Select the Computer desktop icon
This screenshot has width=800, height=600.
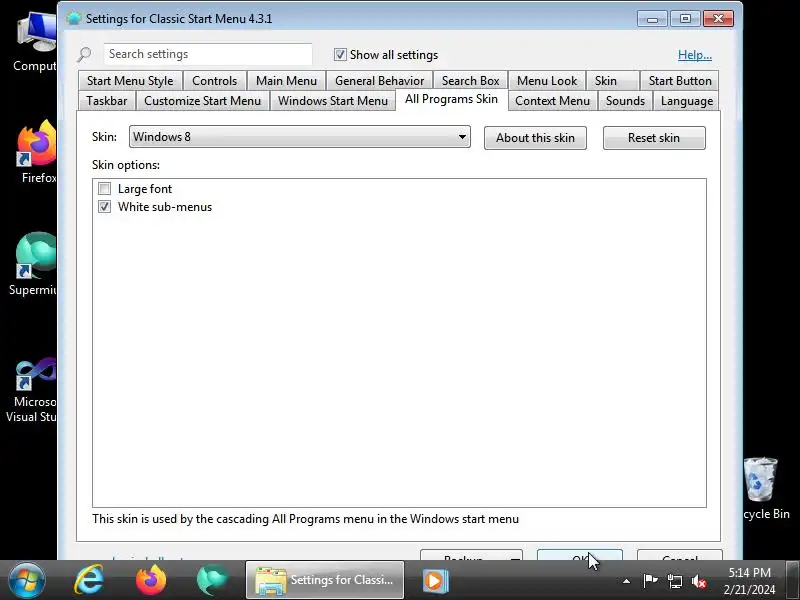click(x=35, y=42)
